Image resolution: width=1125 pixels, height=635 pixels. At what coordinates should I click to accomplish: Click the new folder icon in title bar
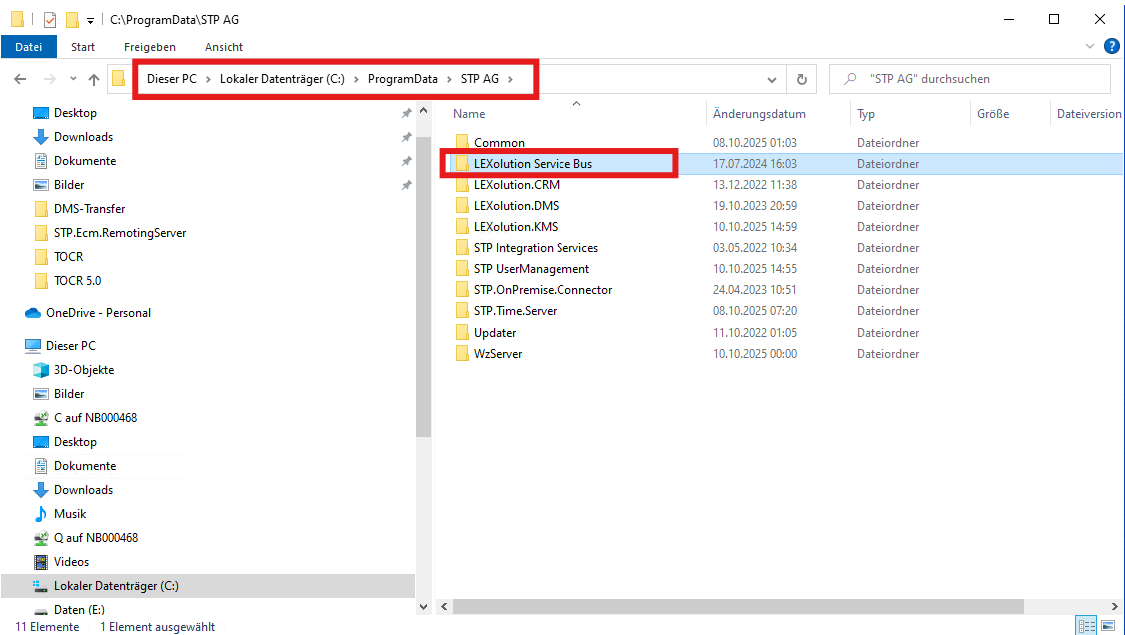[x=72, y=19]
